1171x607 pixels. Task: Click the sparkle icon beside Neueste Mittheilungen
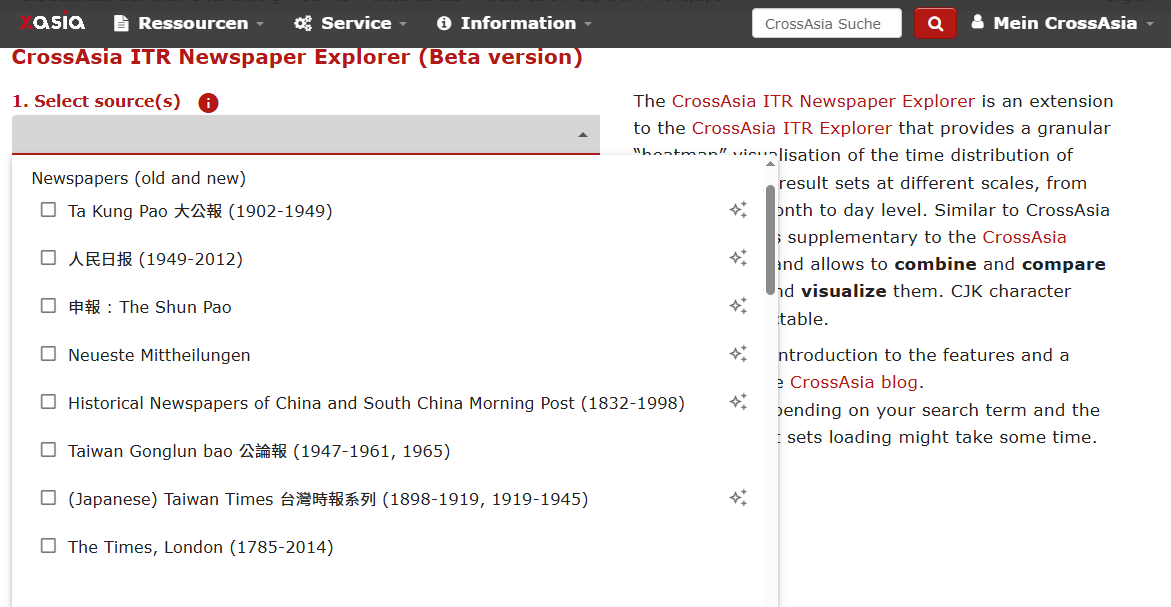point(738,354)
